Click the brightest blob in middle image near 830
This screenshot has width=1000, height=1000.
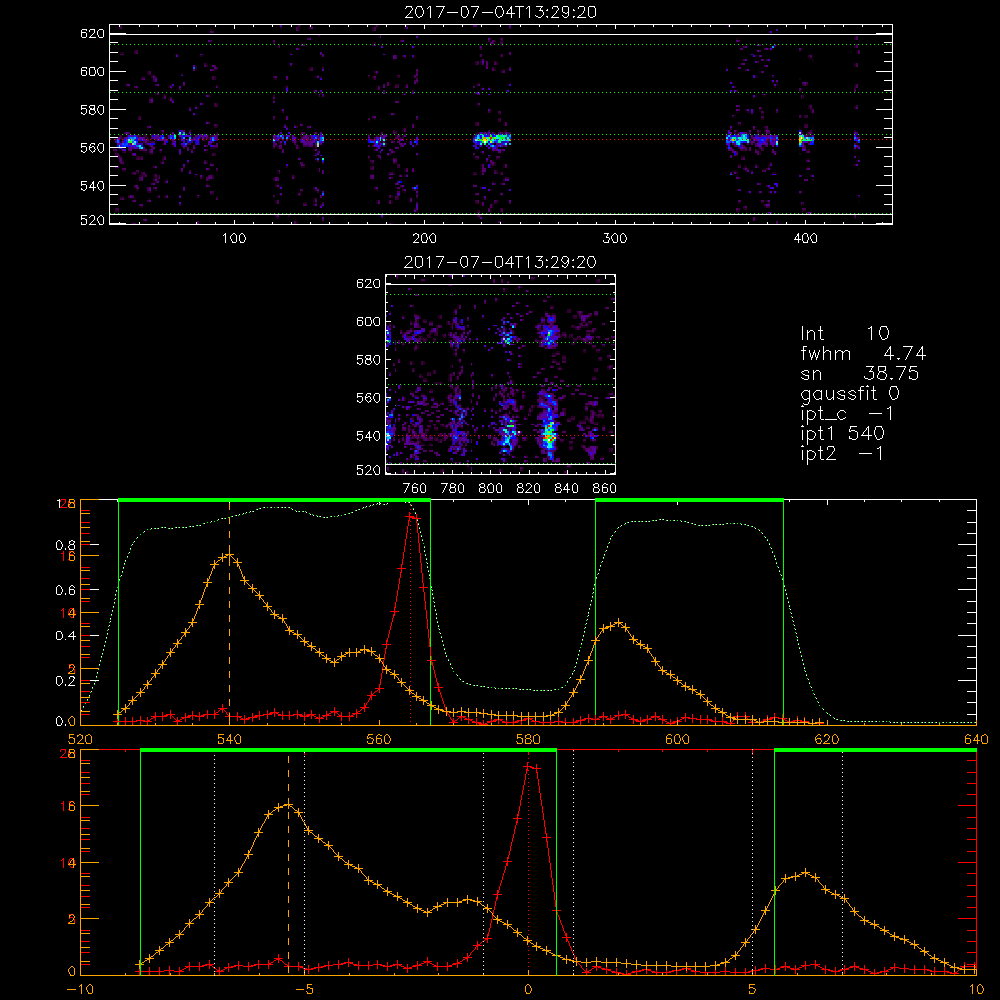(548, 436)
